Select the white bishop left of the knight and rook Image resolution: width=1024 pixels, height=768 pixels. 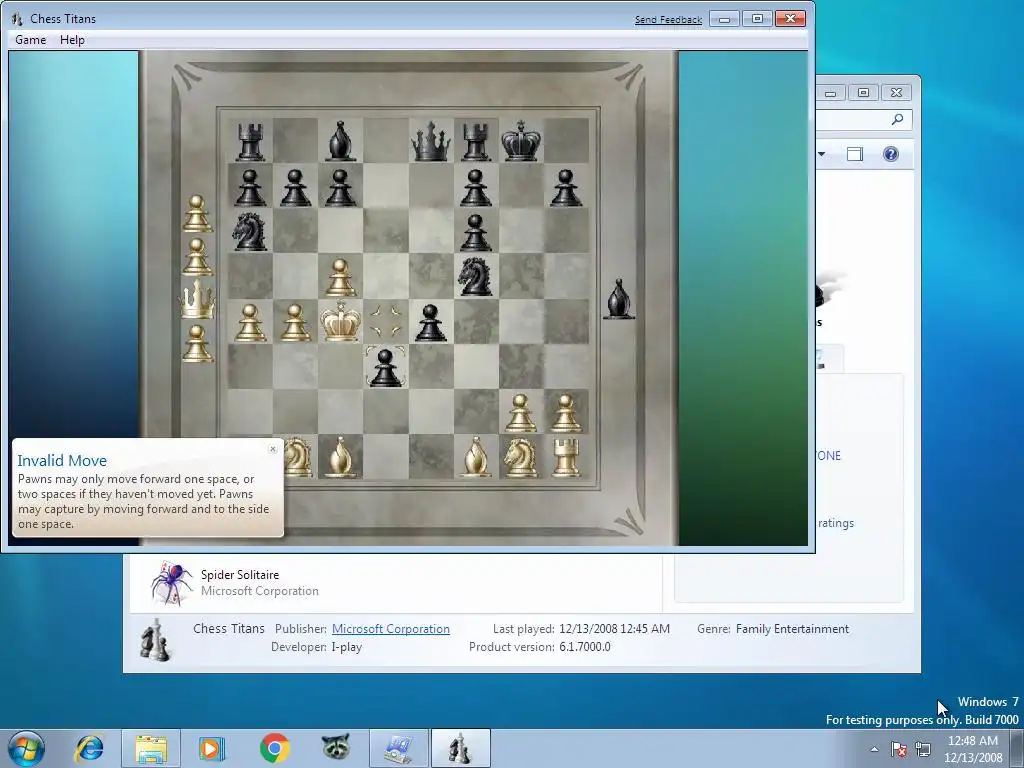(475, 456)
